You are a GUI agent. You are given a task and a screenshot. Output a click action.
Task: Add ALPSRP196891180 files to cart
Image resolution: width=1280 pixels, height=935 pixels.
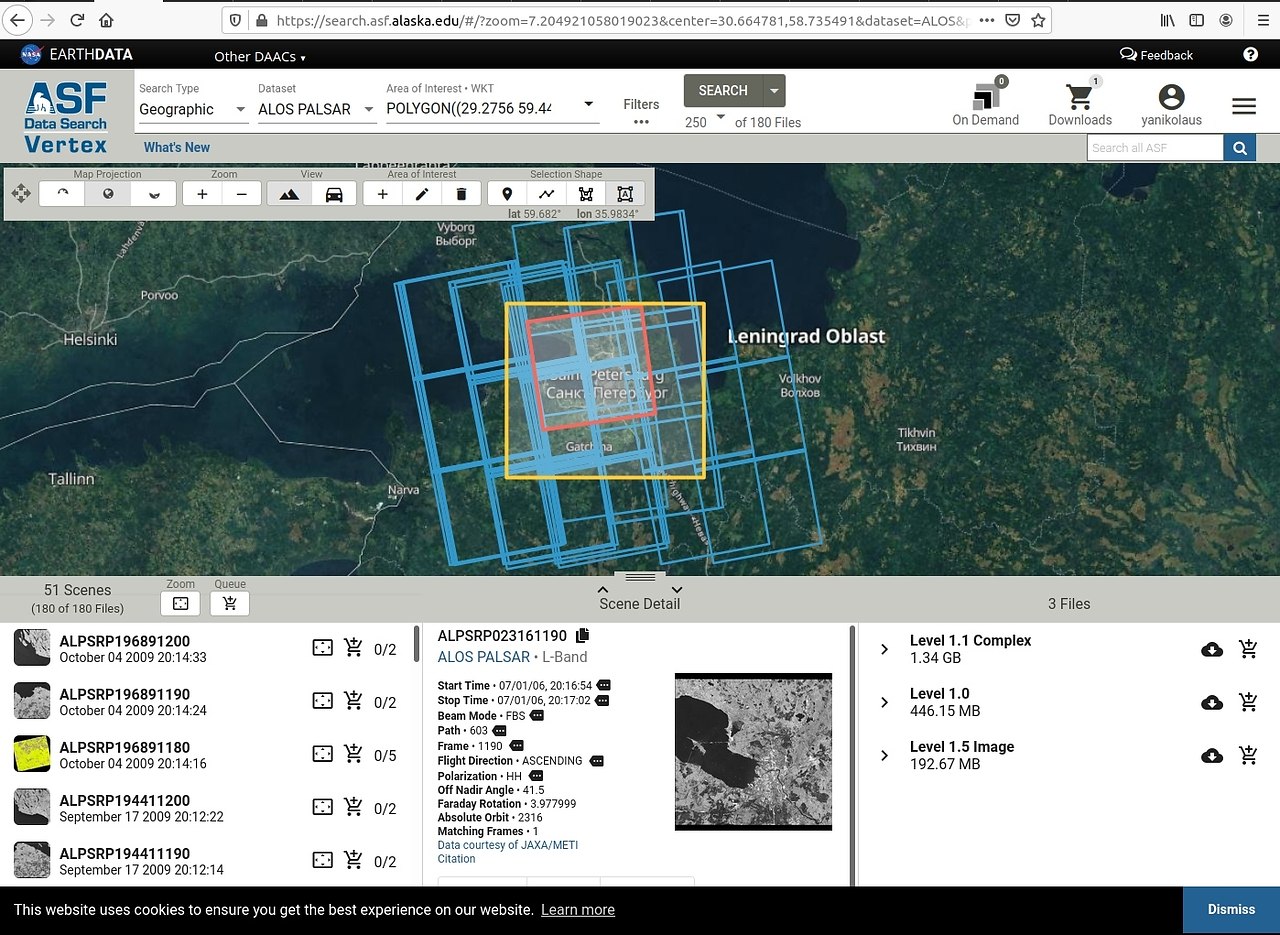tap(353, 755)
